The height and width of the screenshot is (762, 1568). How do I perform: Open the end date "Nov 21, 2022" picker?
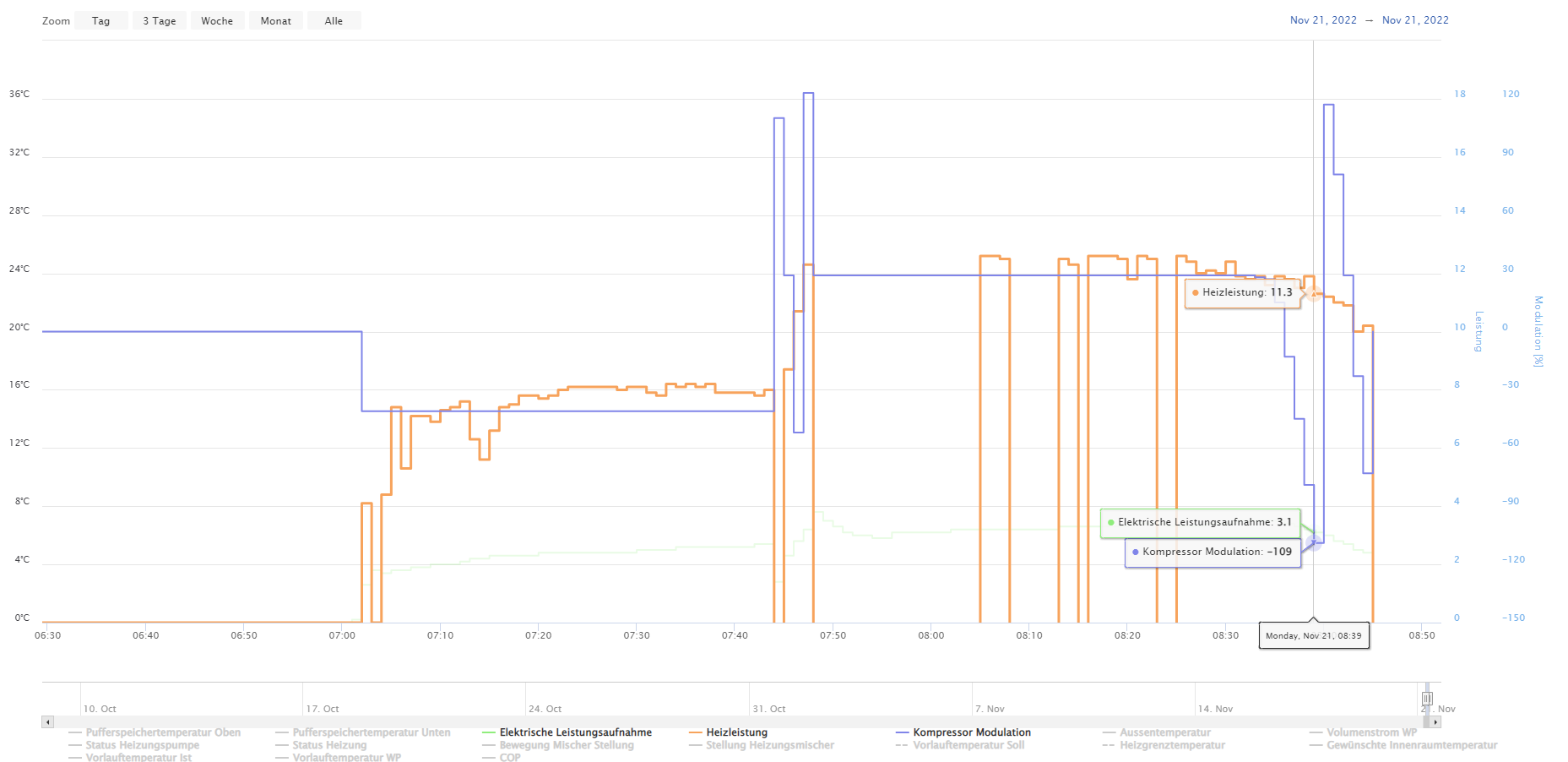[1415, 19]
